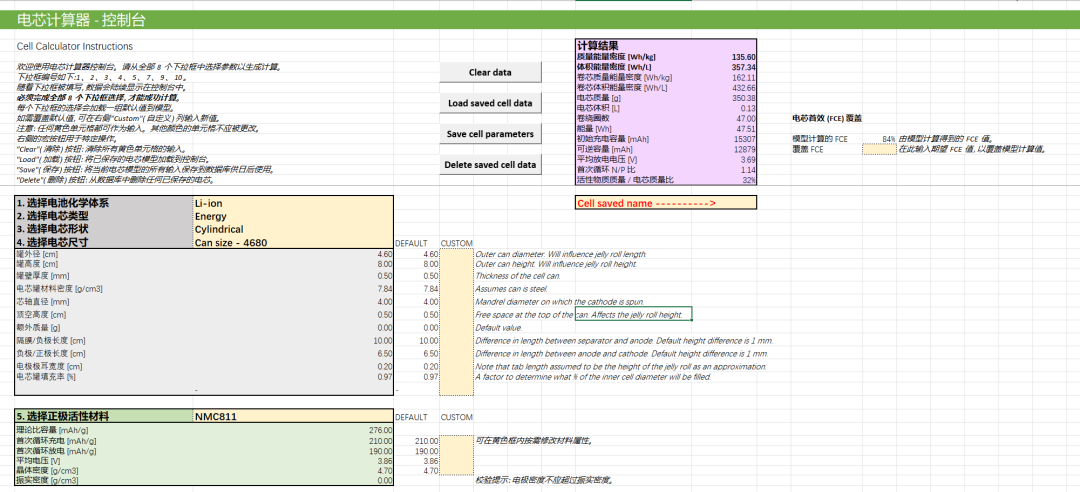Open the Energy cell type dropdown
The height and width of the screenshot is (492, 1080).
click(x=293, y=216)
